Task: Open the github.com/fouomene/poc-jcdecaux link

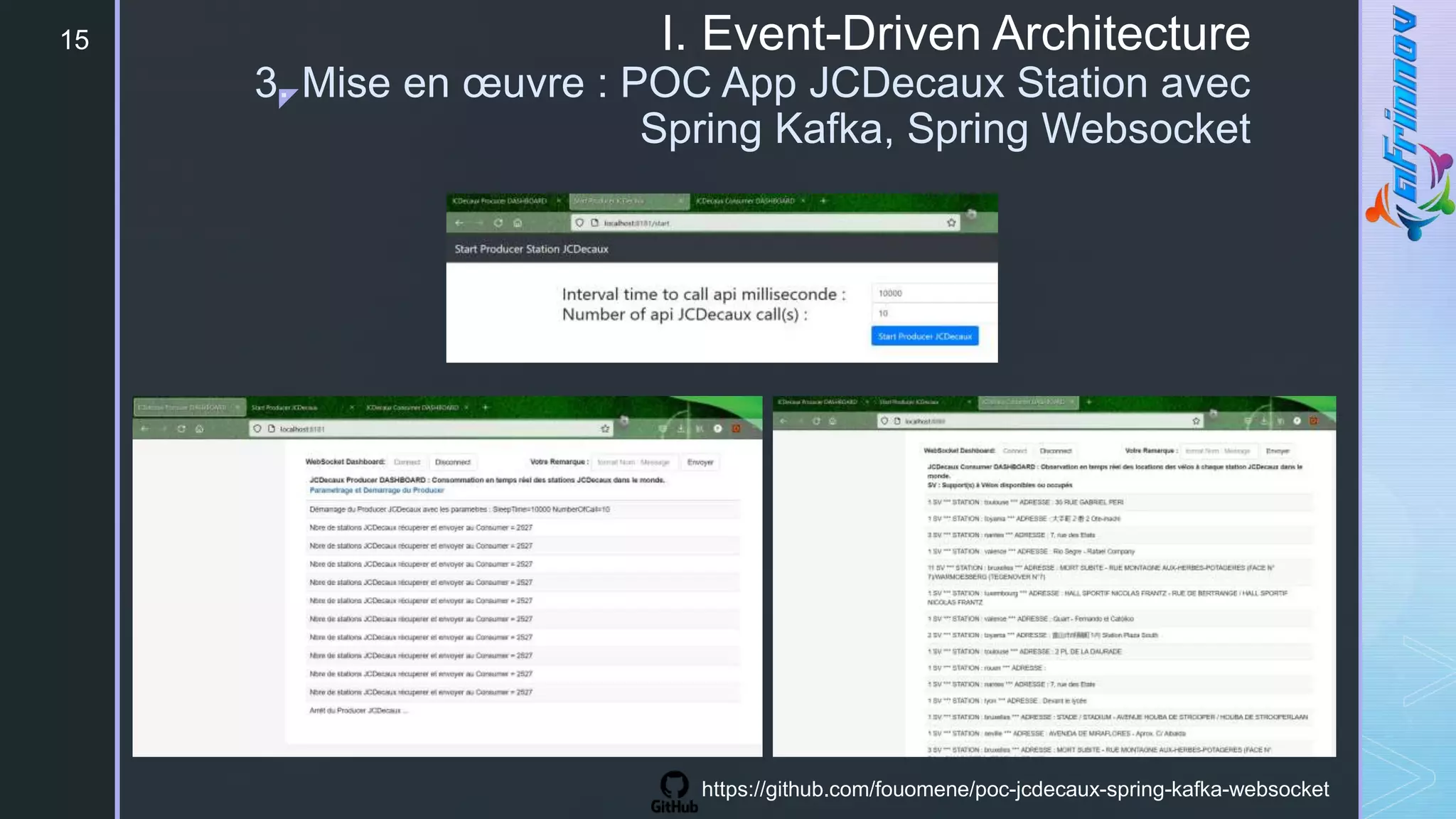Action: coord(1015,789)
